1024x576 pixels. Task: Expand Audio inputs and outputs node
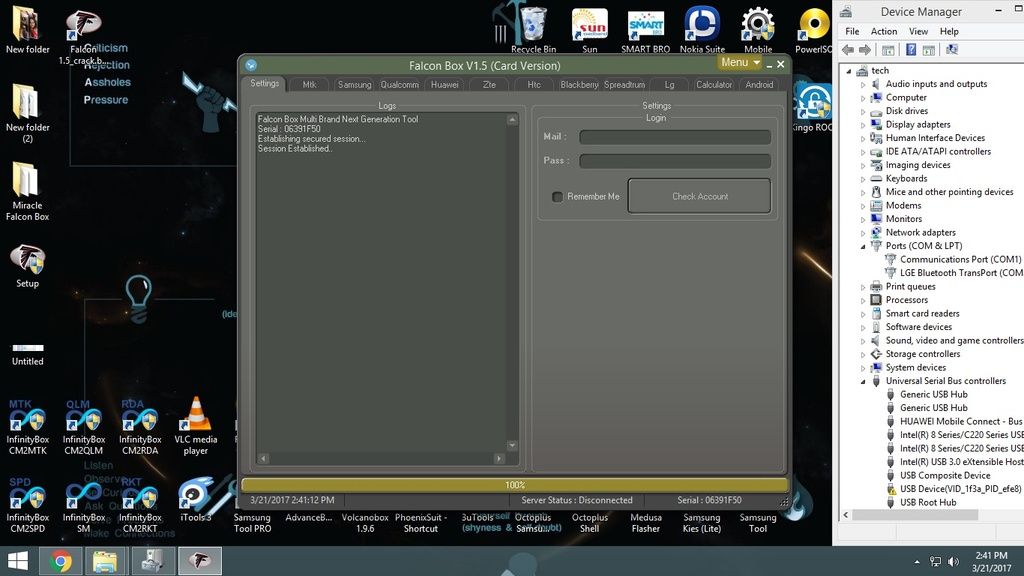click(863, 84)
